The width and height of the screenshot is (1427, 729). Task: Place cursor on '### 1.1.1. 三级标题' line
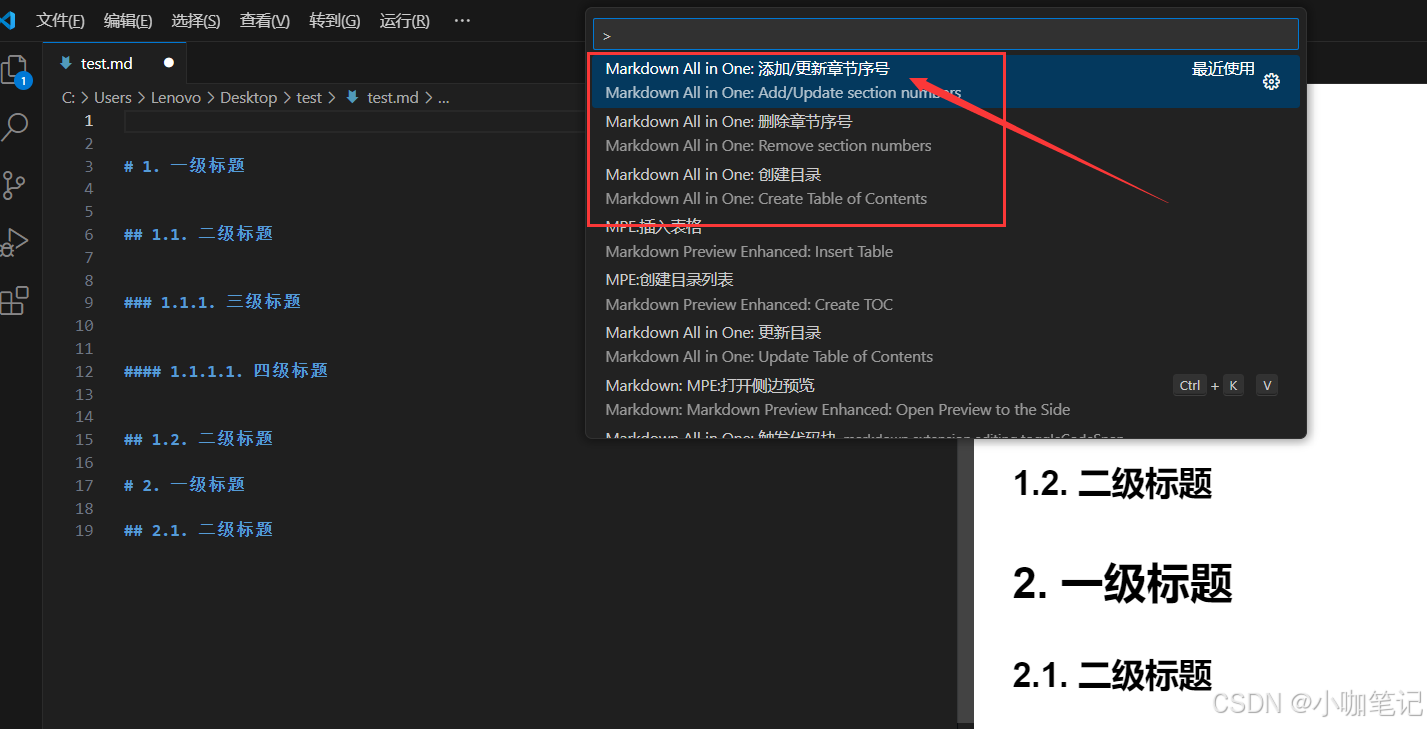pos(212,302)
